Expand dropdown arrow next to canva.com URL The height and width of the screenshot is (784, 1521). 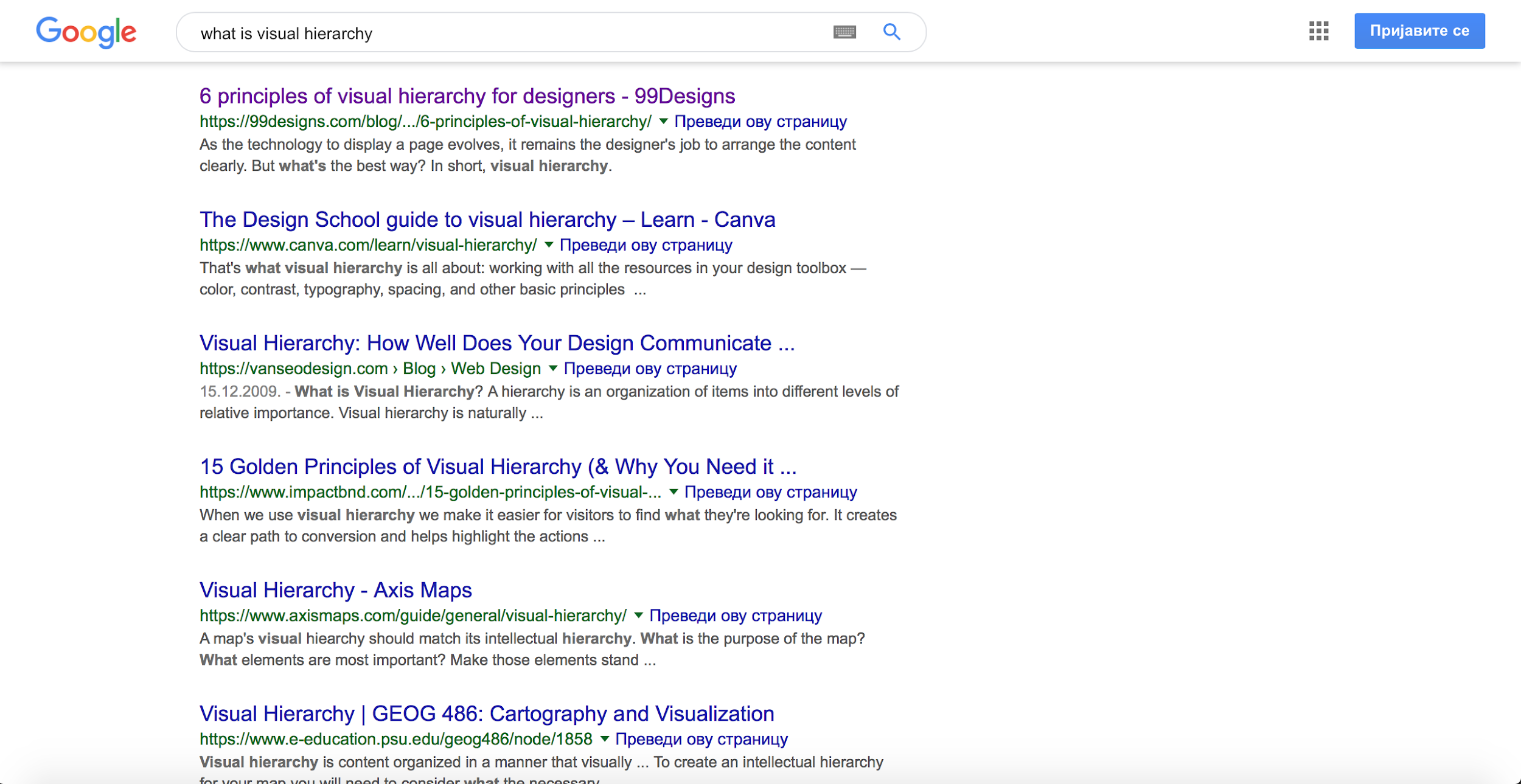point(549,245)
